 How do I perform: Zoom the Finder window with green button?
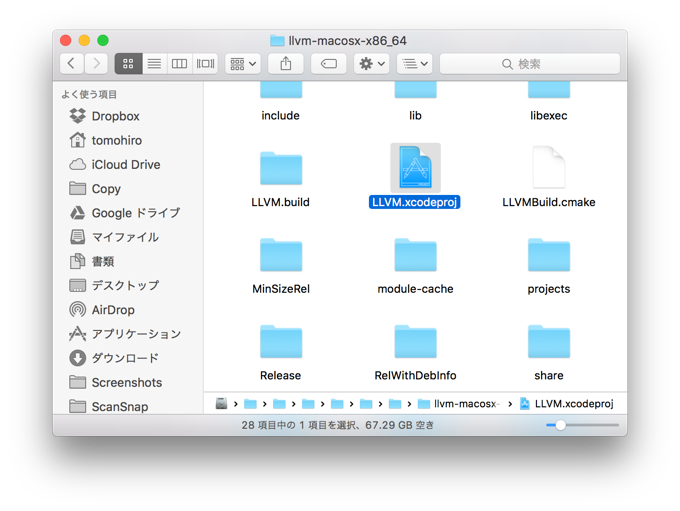[103, 40]
